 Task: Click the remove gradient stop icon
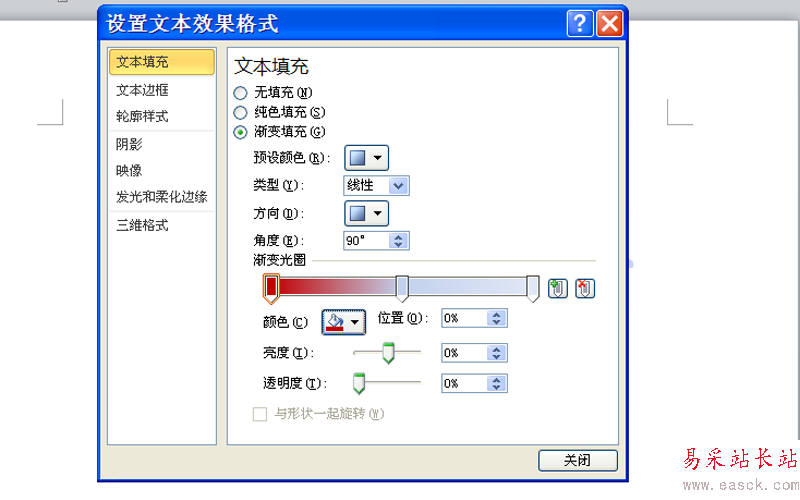pyautogui.click(x=585, y=288)
